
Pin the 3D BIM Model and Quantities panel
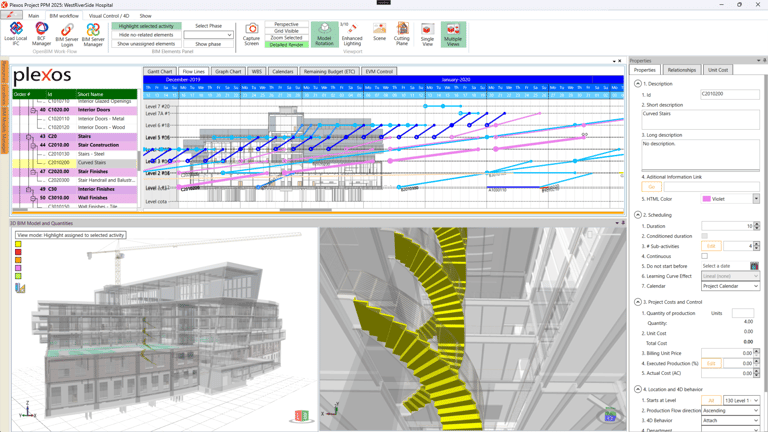pyautogui.click(x=623, y=223)
